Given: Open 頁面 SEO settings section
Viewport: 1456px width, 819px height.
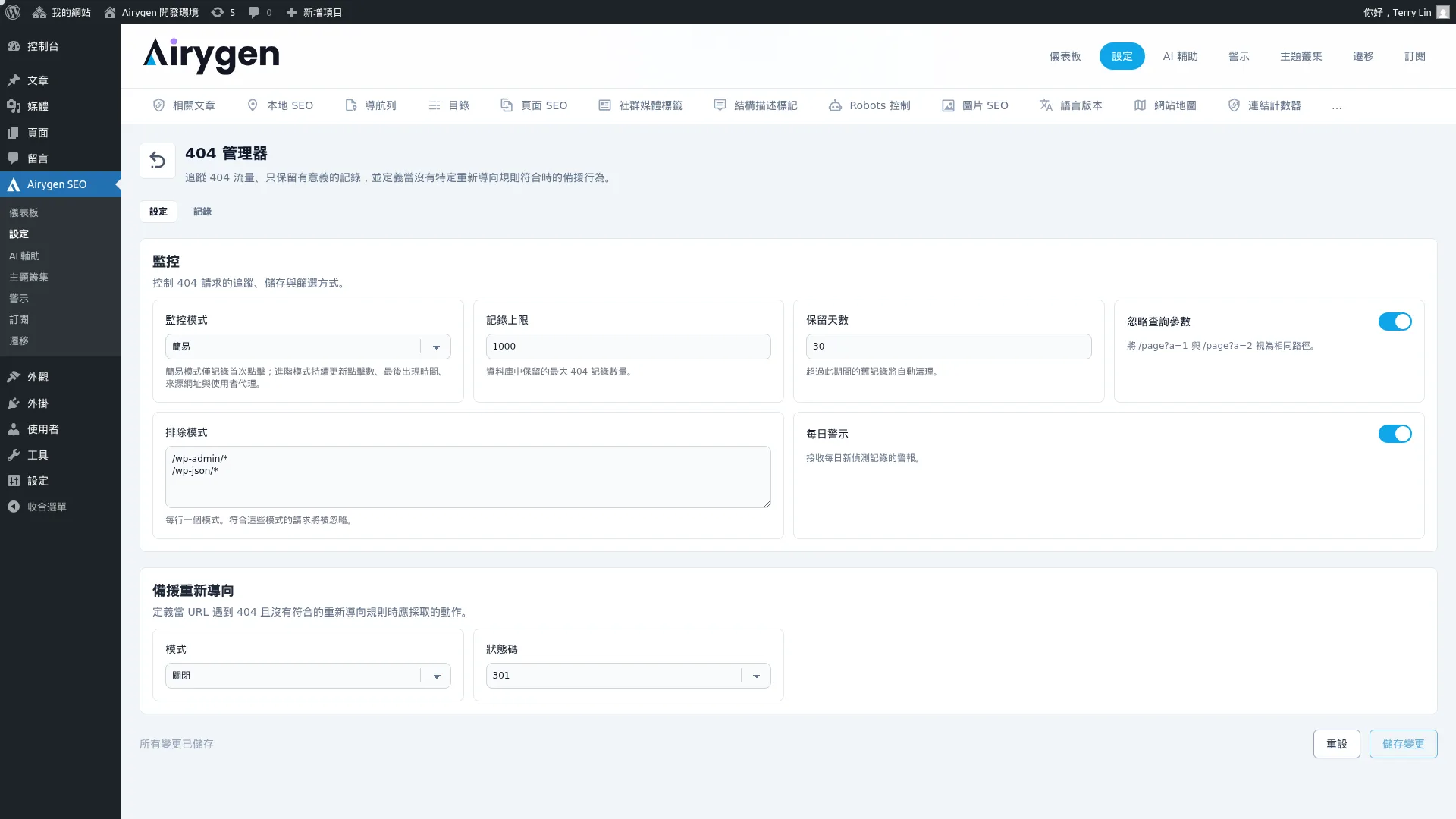Looking at the screenshot, I should tap(534, 105).
